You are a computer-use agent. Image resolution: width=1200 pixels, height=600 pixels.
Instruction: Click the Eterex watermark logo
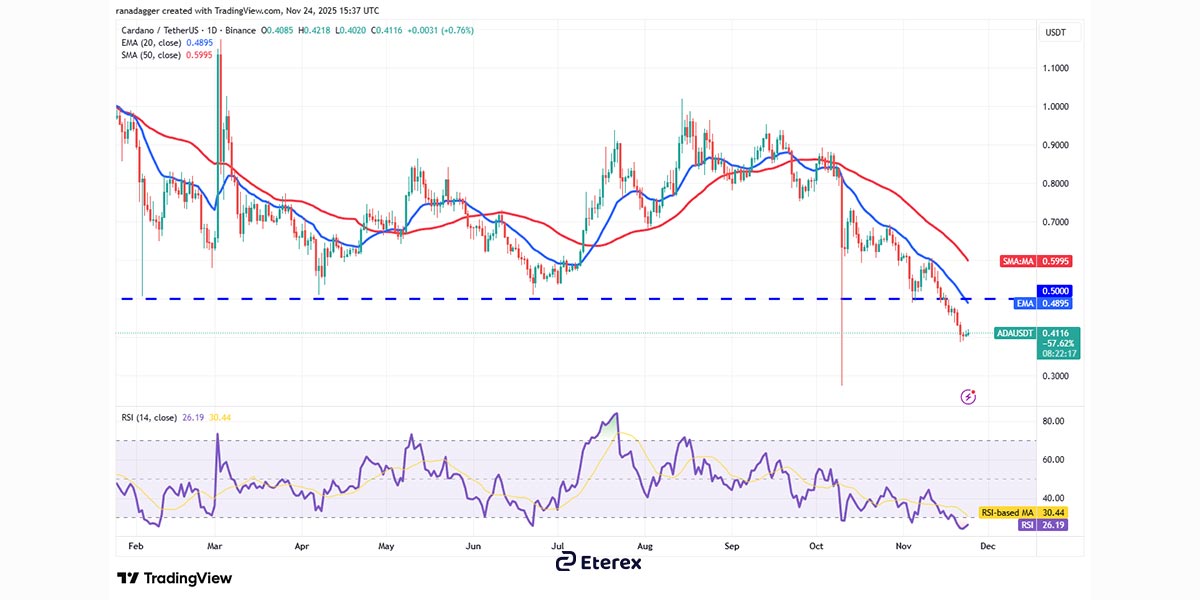click(x=599, y=562)
